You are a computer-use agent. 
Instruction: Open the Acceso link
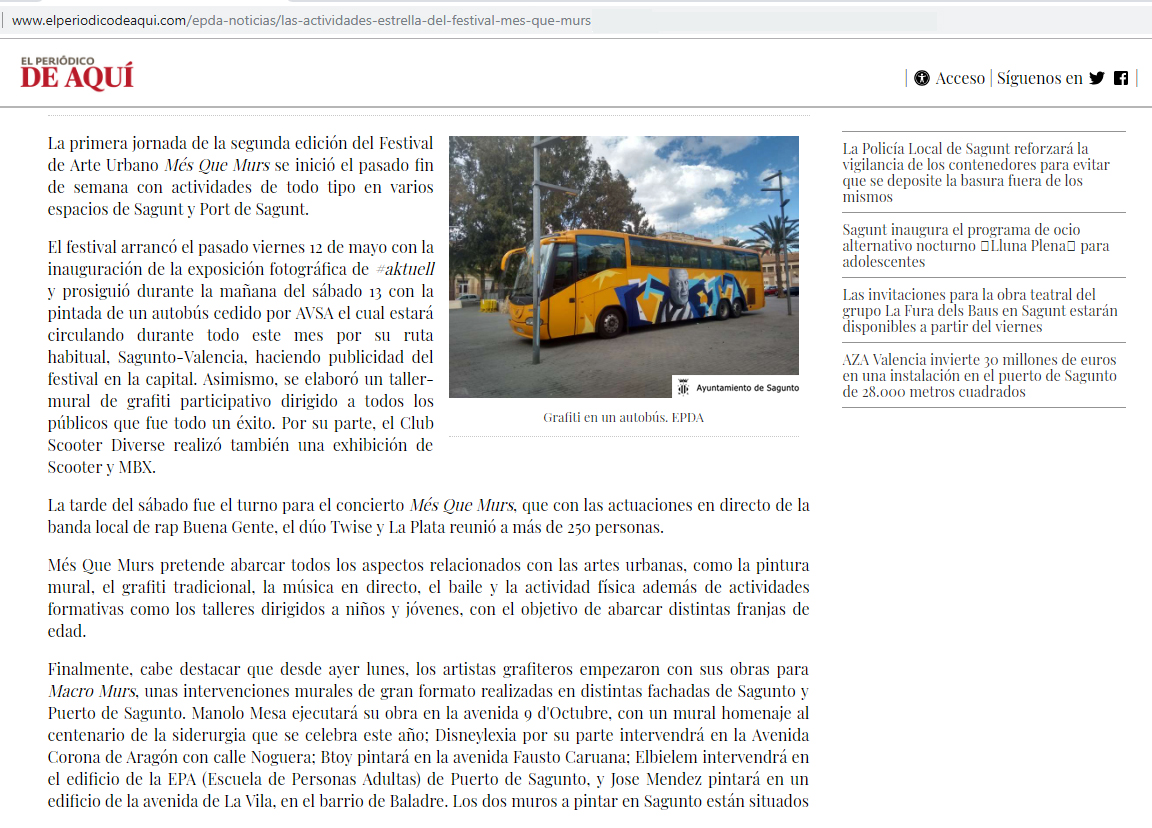click(959, 78)
